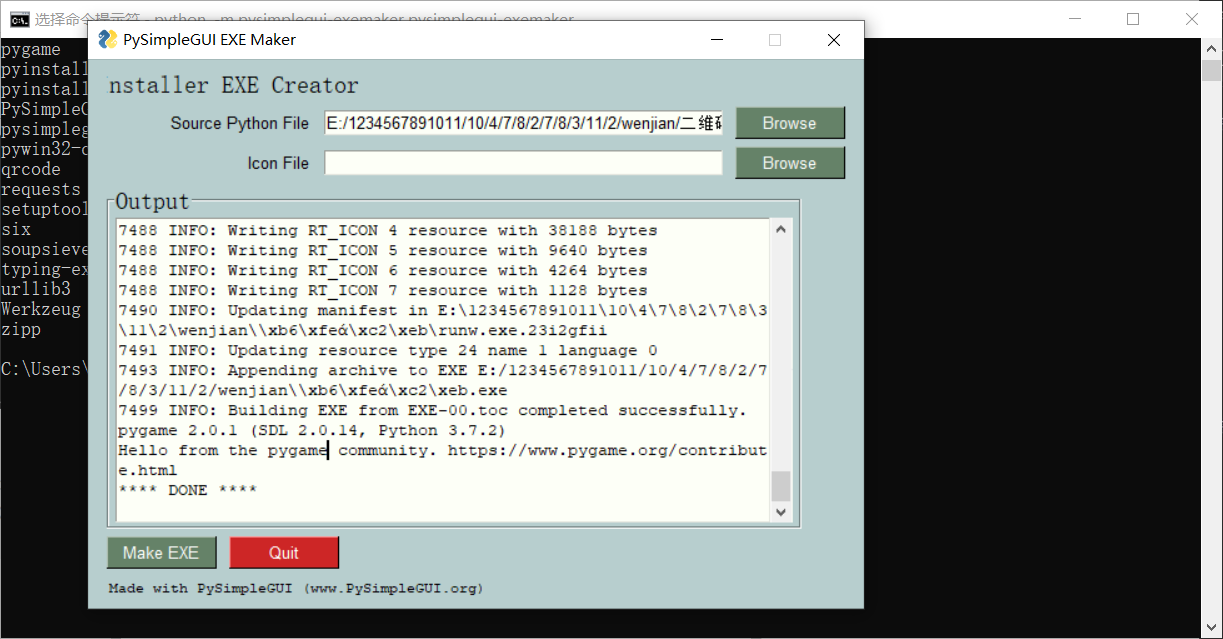This screenshot has height=639, width=1223.
Task: Click the 'Output' frame label
Action: coord(152,201)
